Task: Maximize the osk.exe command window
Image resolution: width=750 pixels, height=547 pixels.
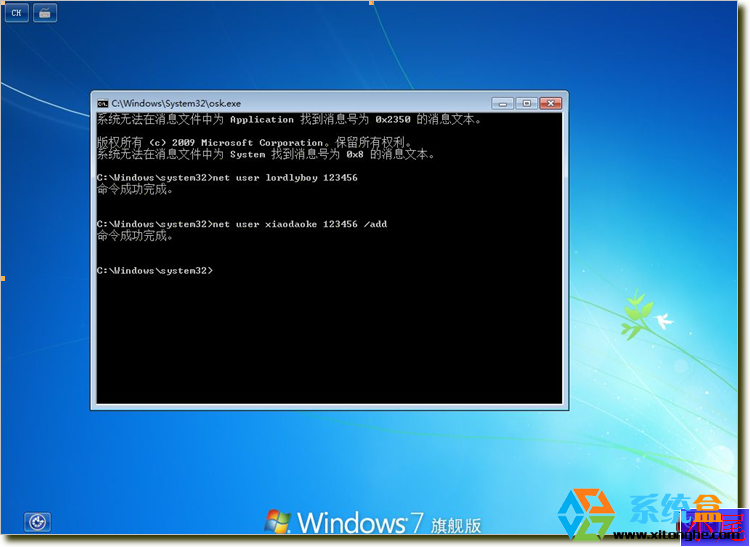Action: coord(527,103)
